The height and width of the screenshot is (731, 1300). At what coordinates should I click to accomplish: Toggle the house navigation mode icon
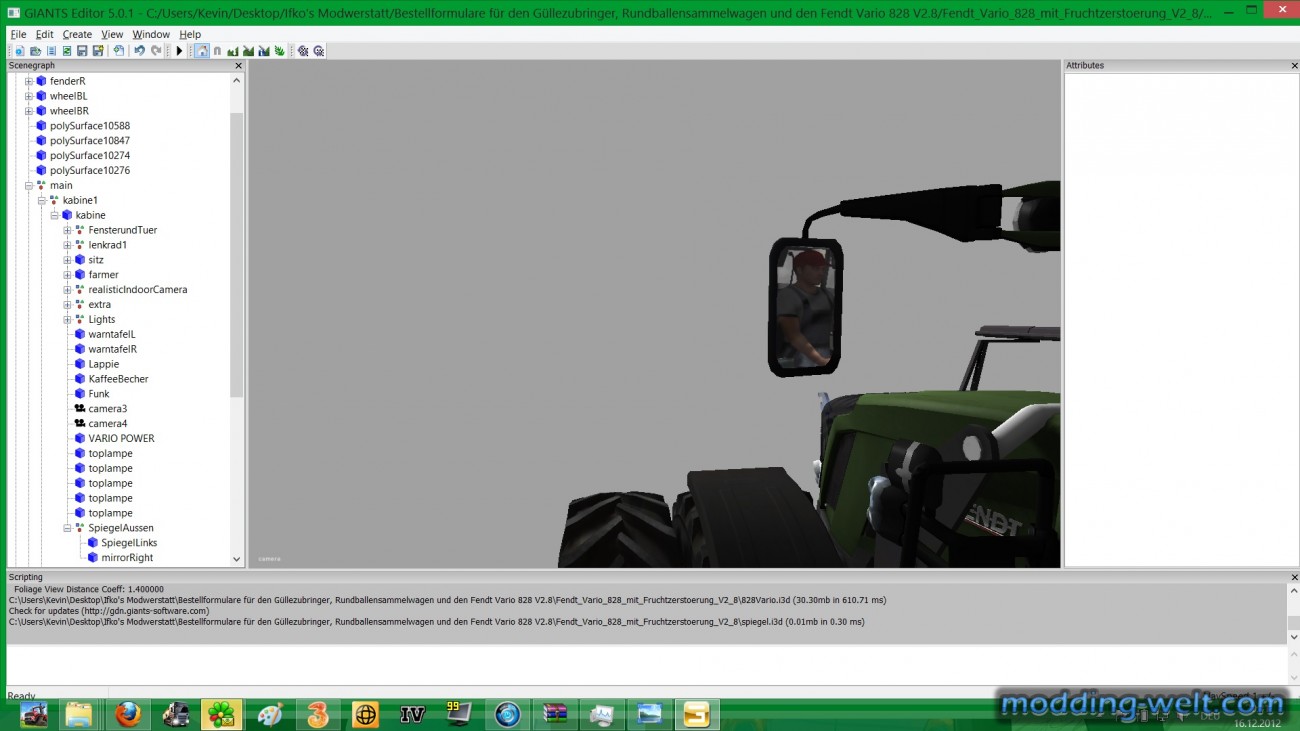click(x=202, y=51)
